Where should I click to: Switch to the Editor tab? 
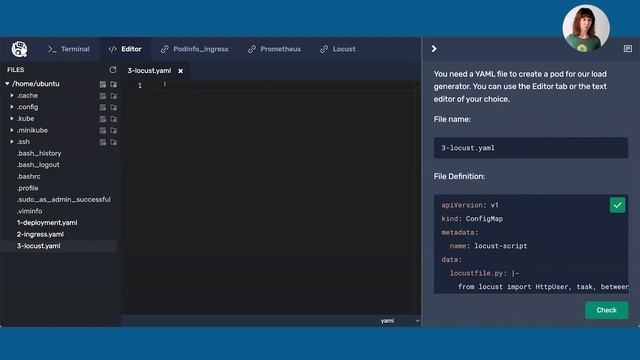click(125, 49)
